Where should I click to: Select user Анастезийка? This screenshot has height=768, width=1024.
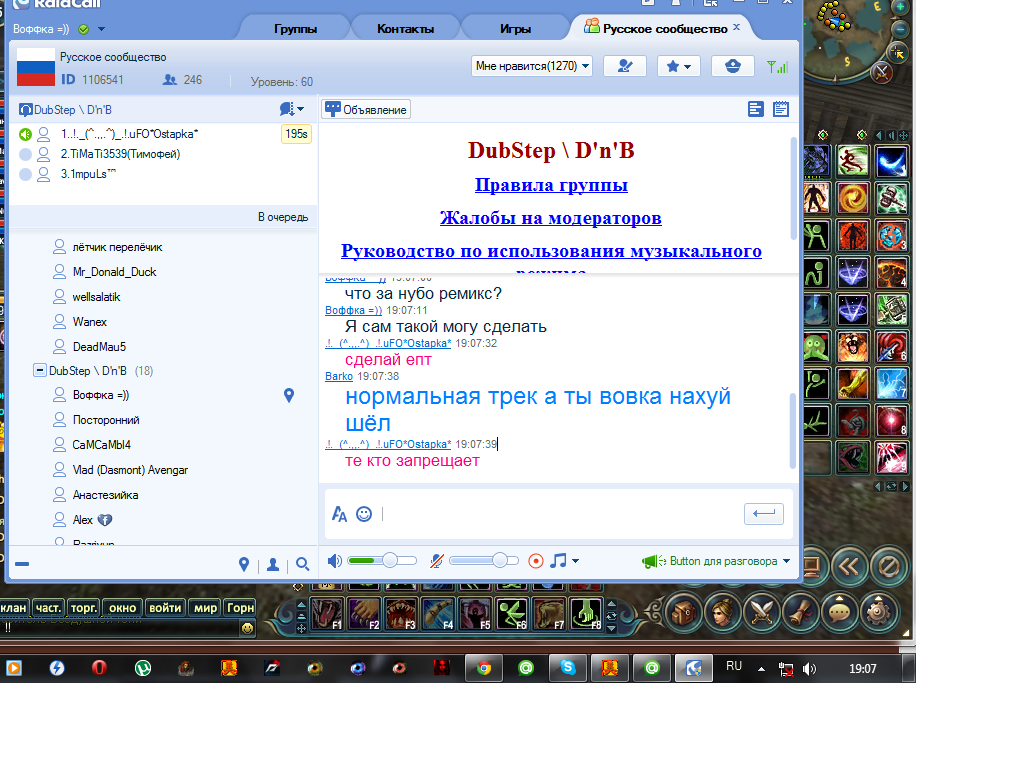tap(105, 494)
